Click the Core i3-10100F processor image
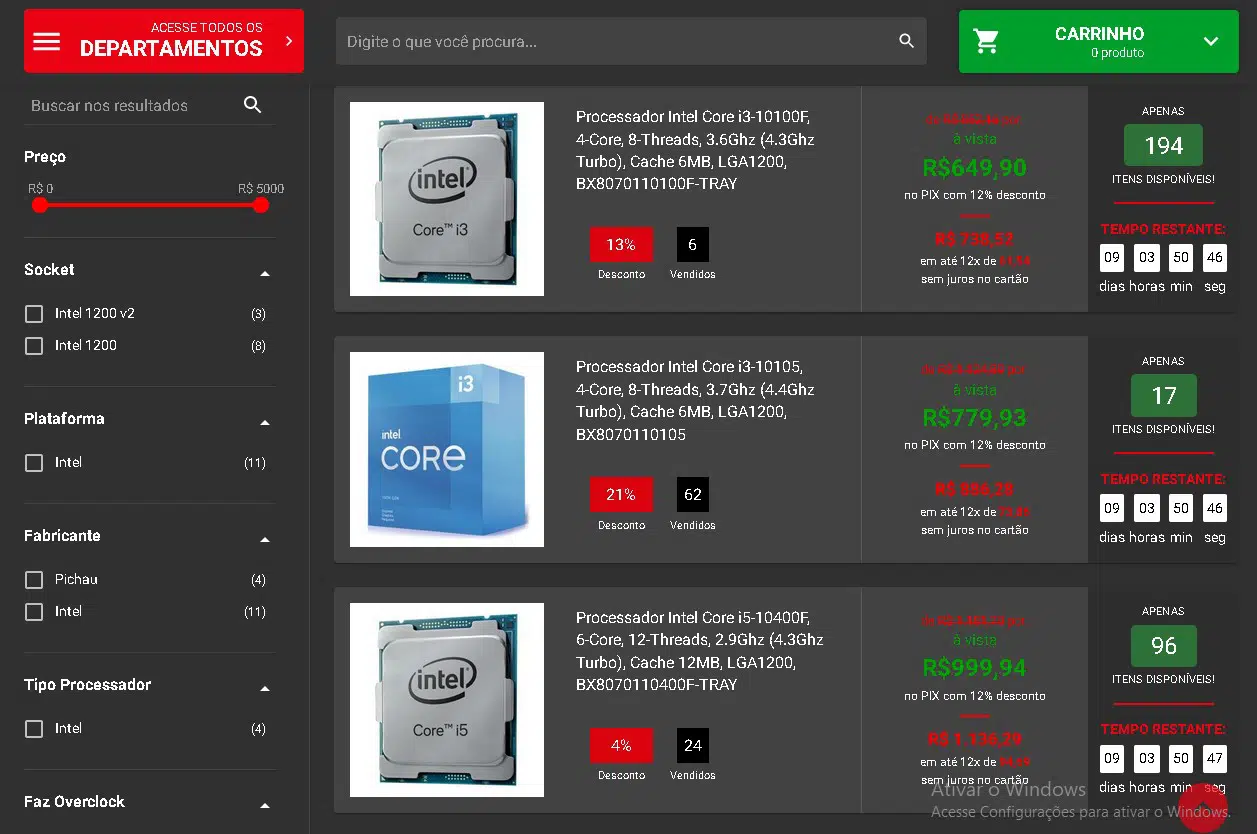The image size is (1257, 834). (x=447, y=199)
